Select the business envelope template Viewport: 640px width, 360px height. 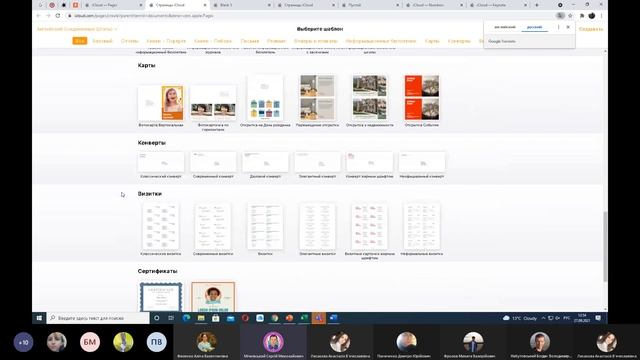click(x=265, y=162)
